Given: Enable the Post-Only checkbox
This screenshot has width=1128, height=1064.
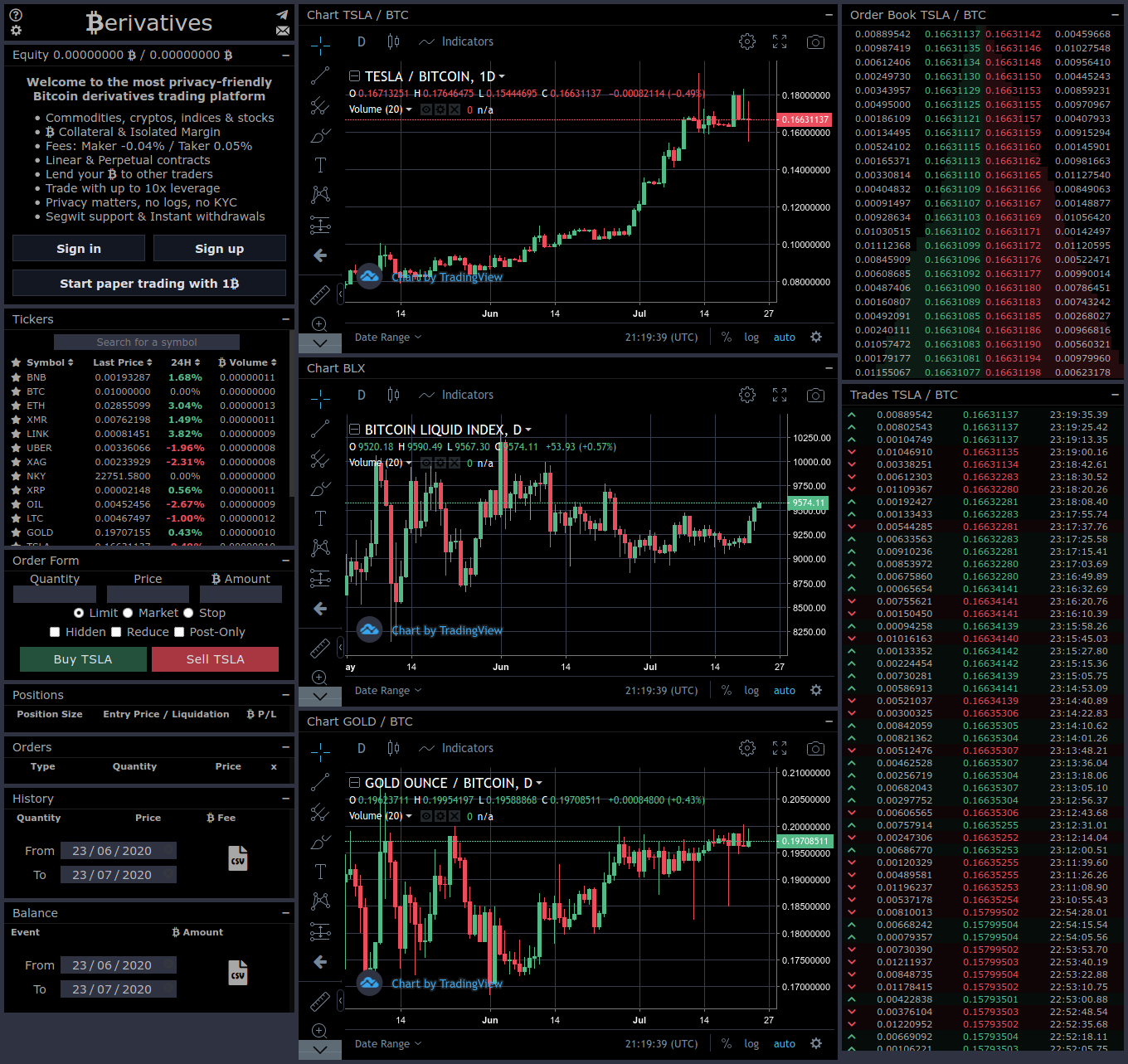Looking at the screenshot, I should tap(178, 632).
